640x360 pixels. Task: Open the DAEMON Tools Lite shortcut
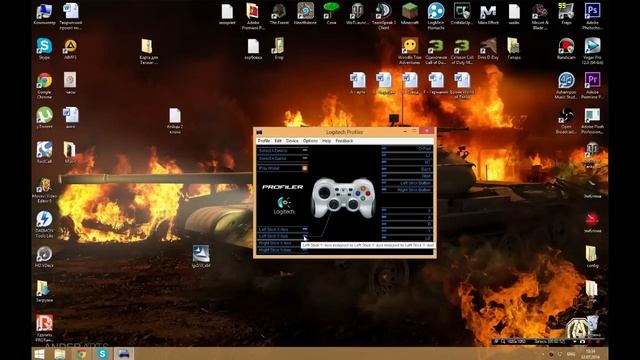[x=44, y=224]
